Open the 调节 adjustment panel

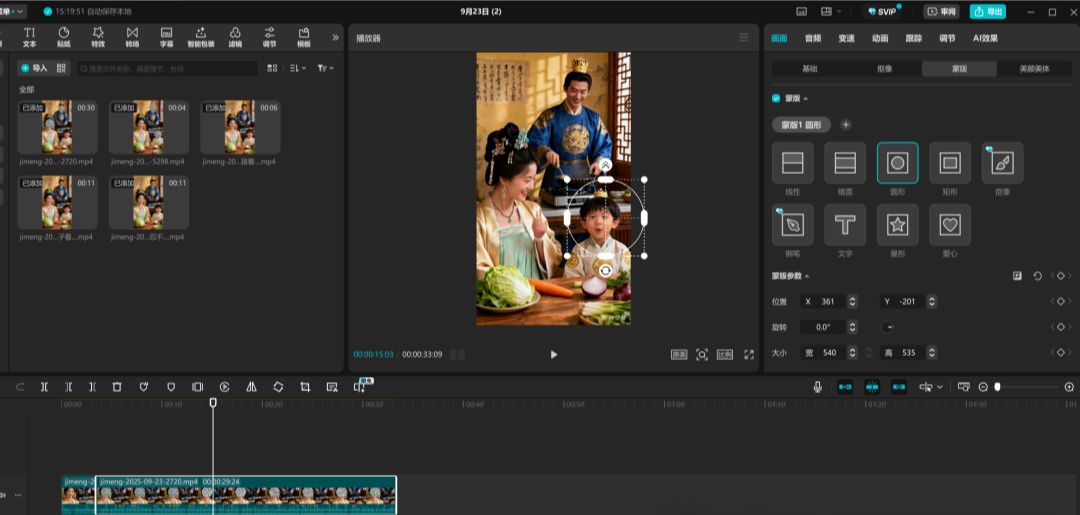[x=269, y=37]
